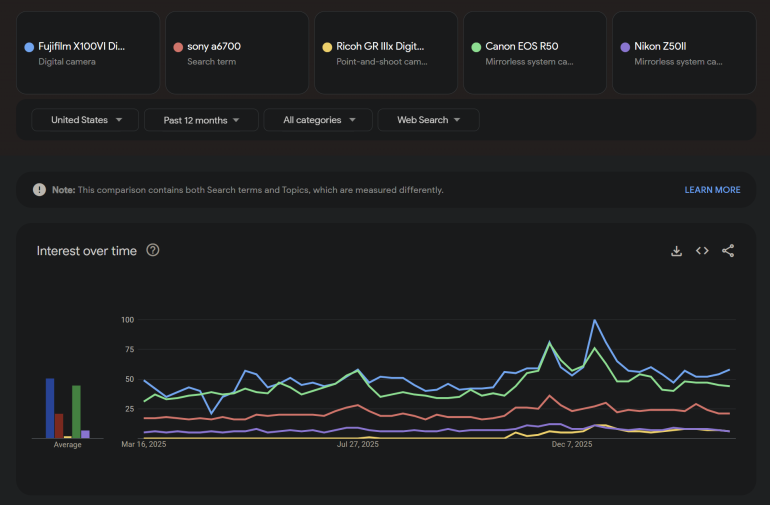770x505 pixels.
Task: Edit the Nikon Z50II comparison card
Action: click(684, 53)
